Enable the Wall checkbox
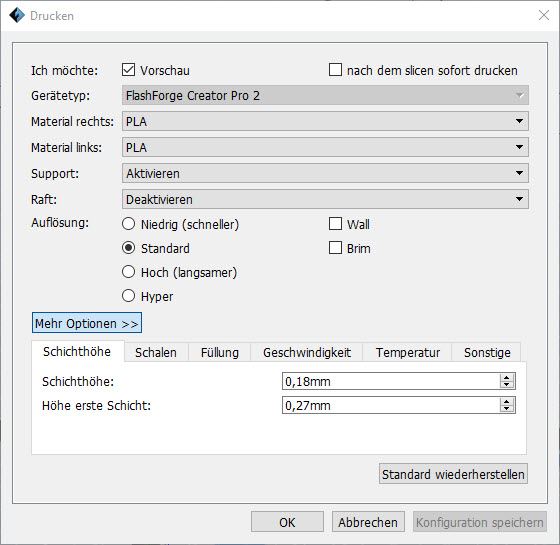This screenshot has height=545, width=560. (x=335, y=224)
